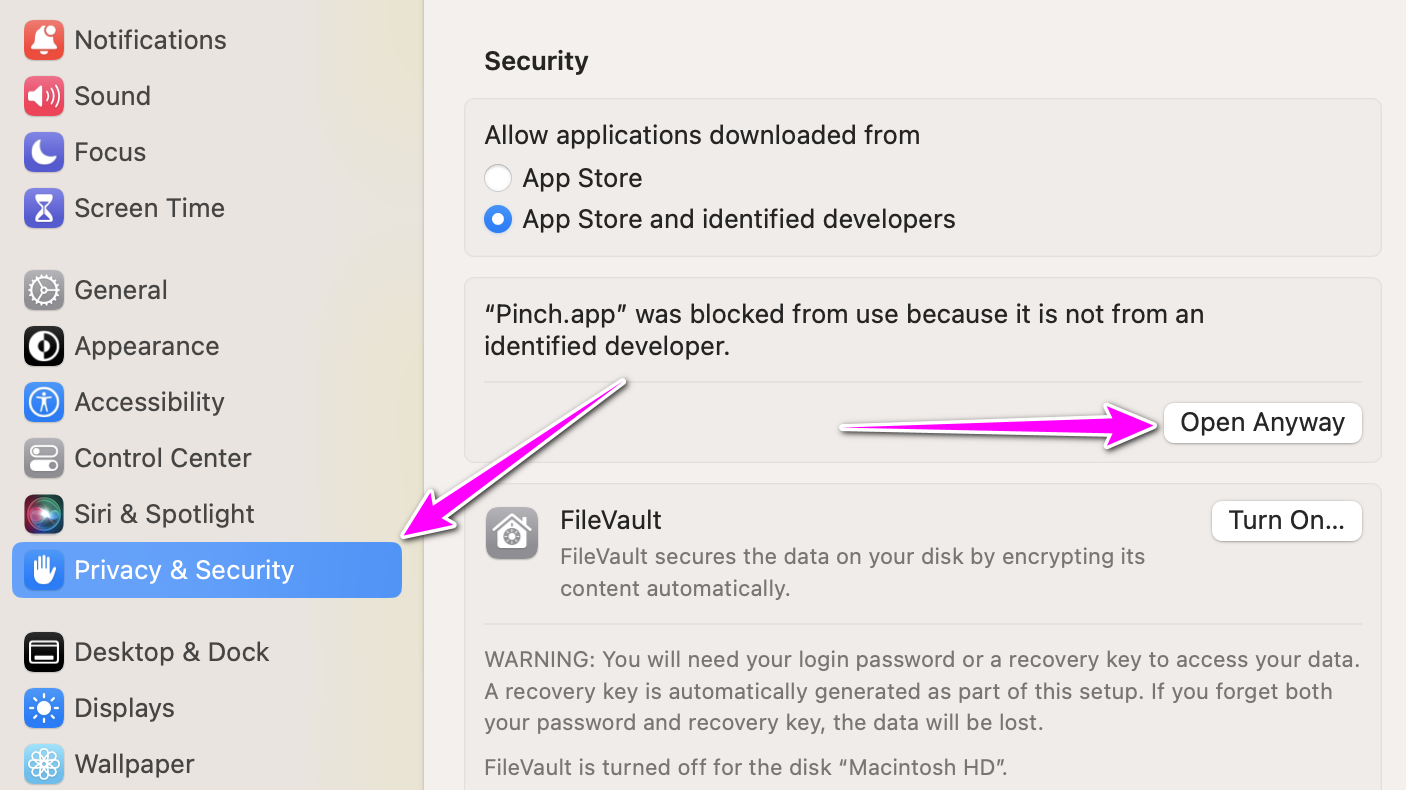Click the Pinch.app blocked message text
This screenshot has width=1406, height=790.
[x=843, y=330]
